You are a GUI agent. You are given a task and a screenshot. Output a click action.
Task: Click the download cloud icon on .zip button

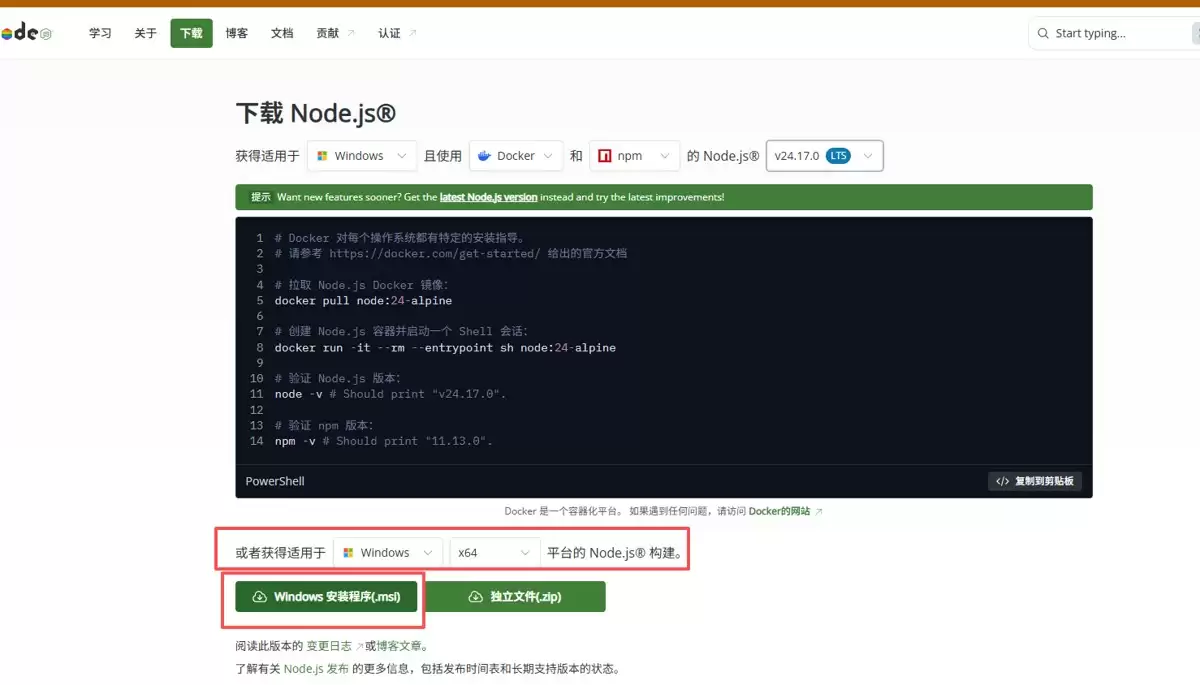click(x=476, y=597)
